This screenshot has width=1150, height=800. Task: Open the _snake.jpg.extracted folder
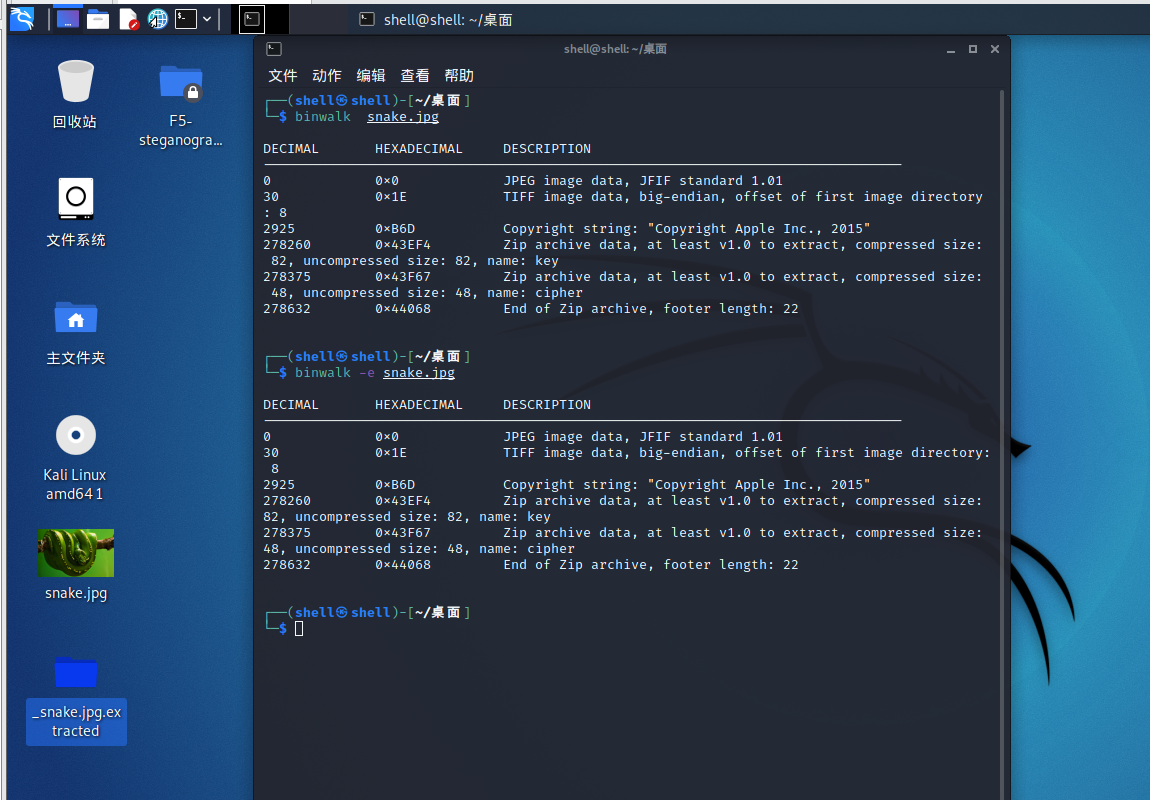[x=76, y=699]
